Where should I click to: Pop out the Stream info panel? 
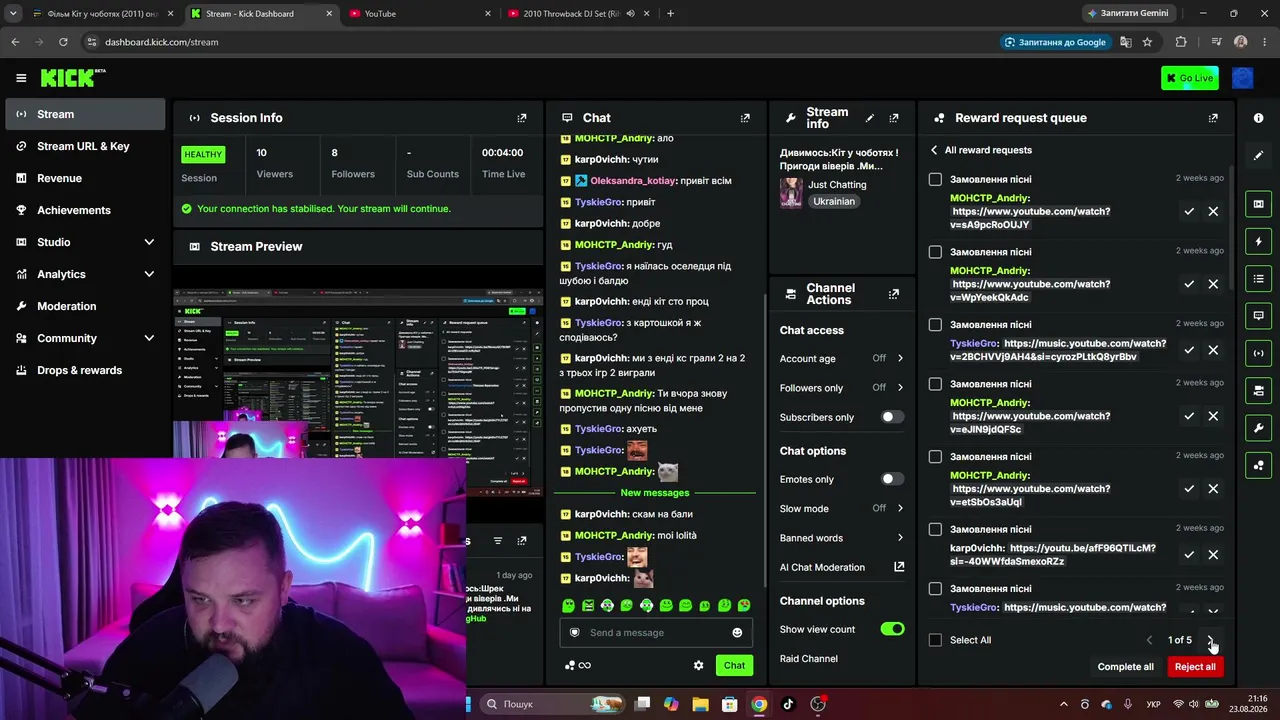pyautogui.click(x=894, y=118)
